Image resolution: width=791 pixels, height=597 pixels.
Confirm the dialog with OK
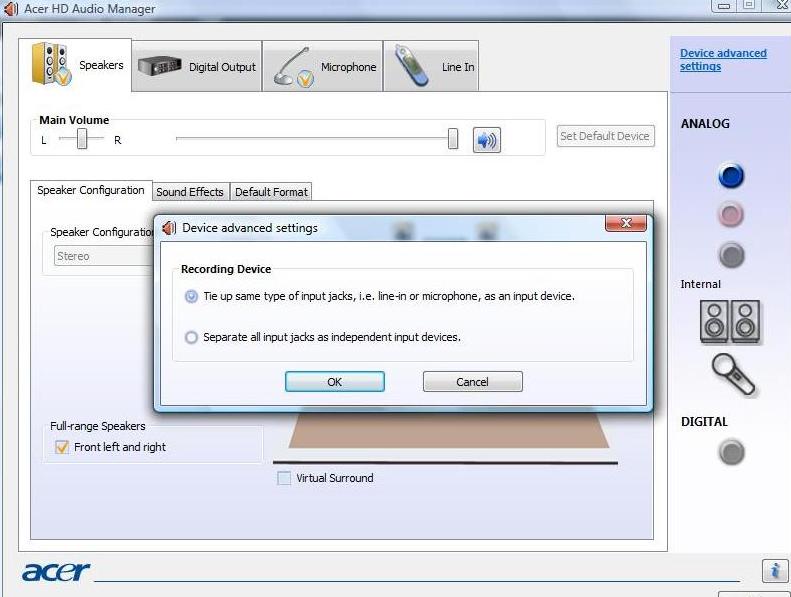pyautogui.click(x=334, y=382)
